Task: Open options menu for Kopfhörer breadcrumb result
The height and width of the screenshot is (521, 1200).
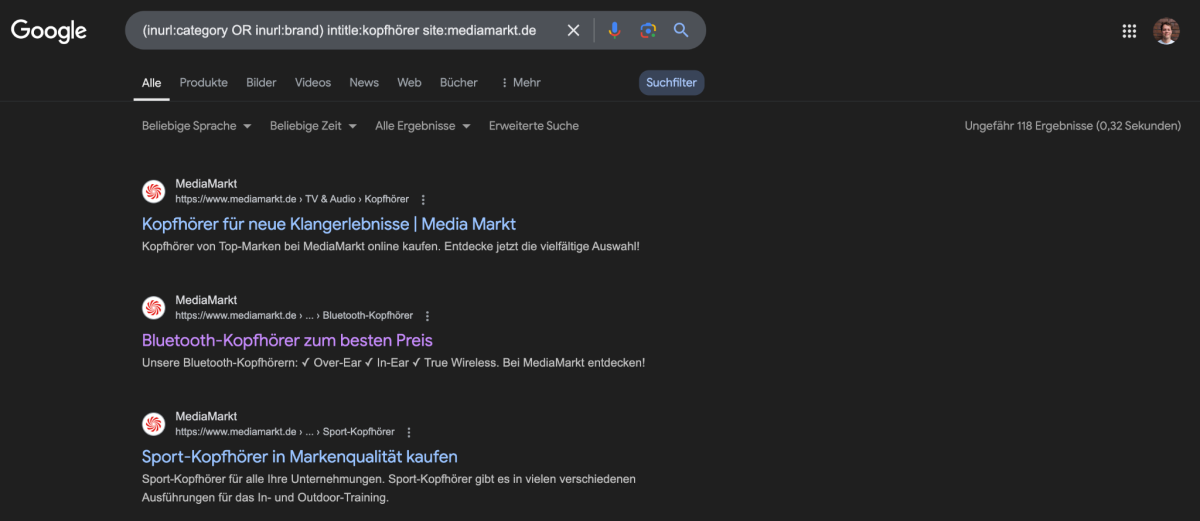Action: pos(423,200)
